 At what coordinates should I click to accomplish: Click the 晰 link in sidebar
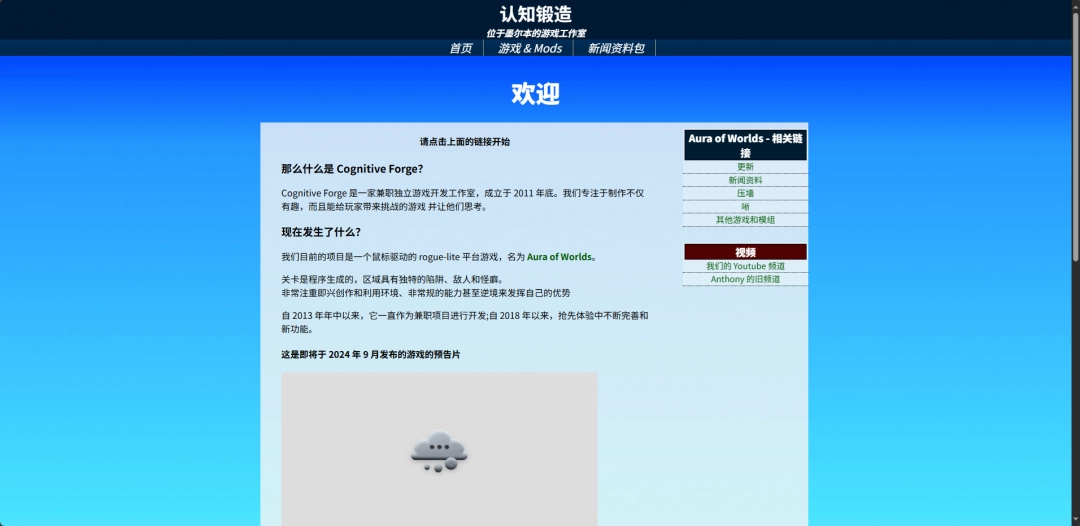745,206
